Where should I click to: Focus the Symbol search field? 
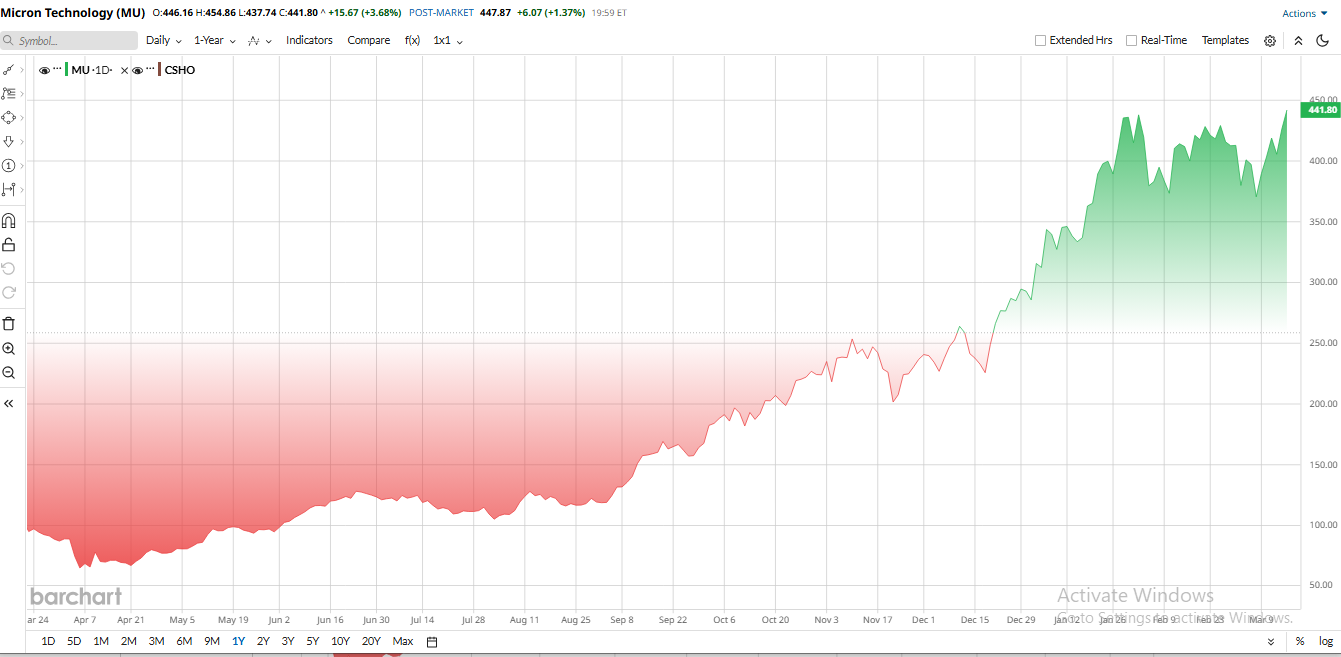click(69, 41)
